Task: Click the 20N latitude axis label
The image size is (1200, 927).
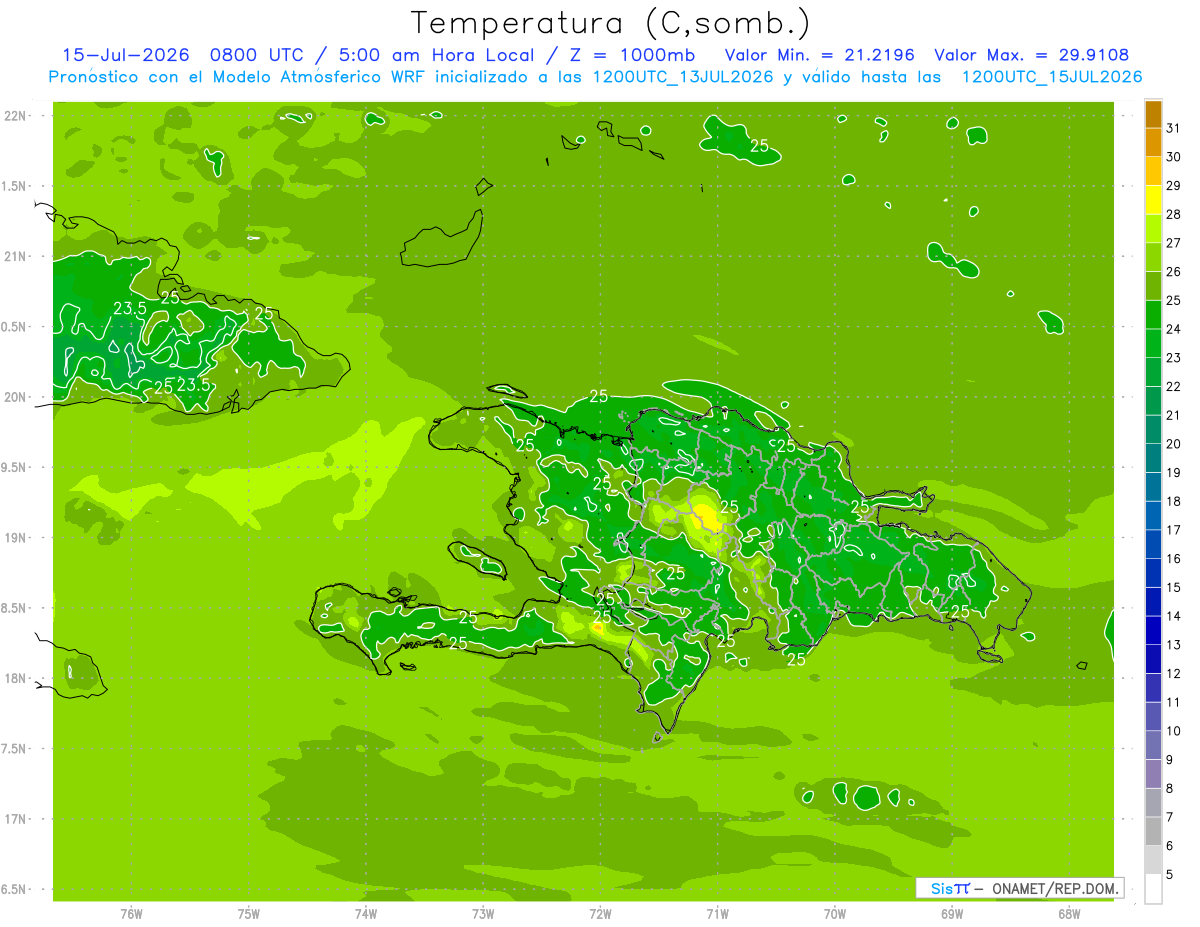Action: pyautogui.click(x=16, y=397)
